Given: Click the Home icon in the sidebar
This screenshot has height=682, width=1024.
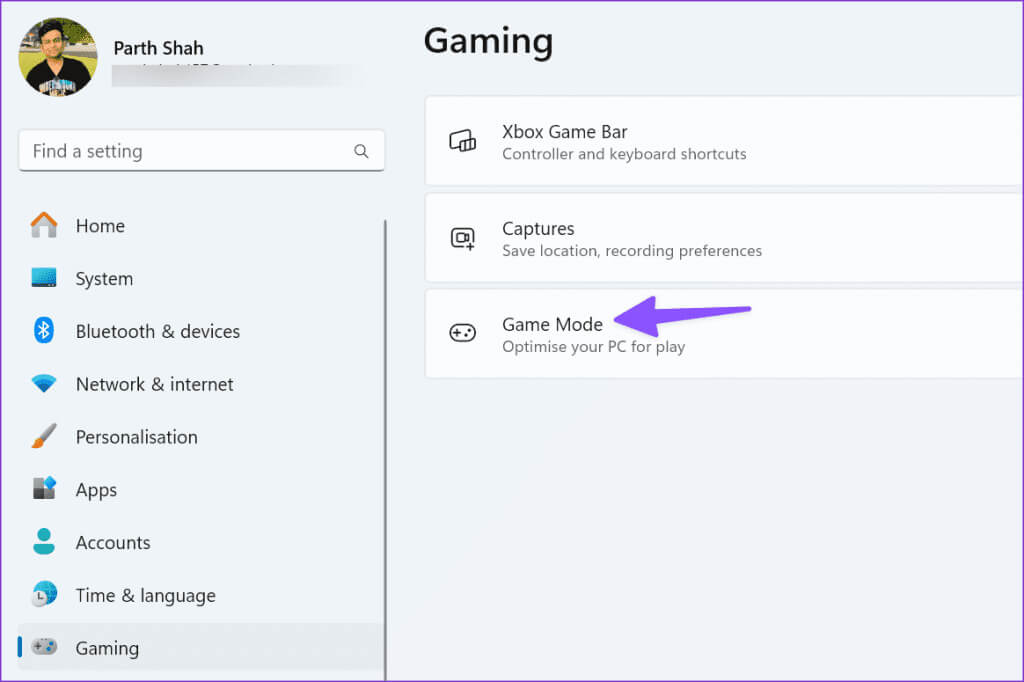Looking at the screenshot, I should point(44,225).
